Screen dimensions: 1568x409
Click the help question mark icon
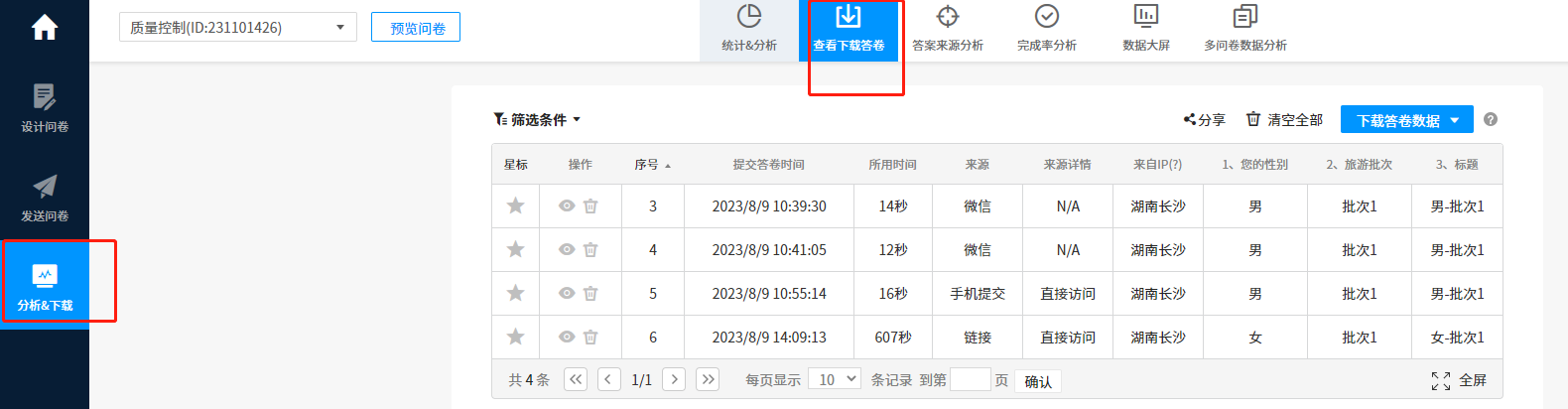1491,119
